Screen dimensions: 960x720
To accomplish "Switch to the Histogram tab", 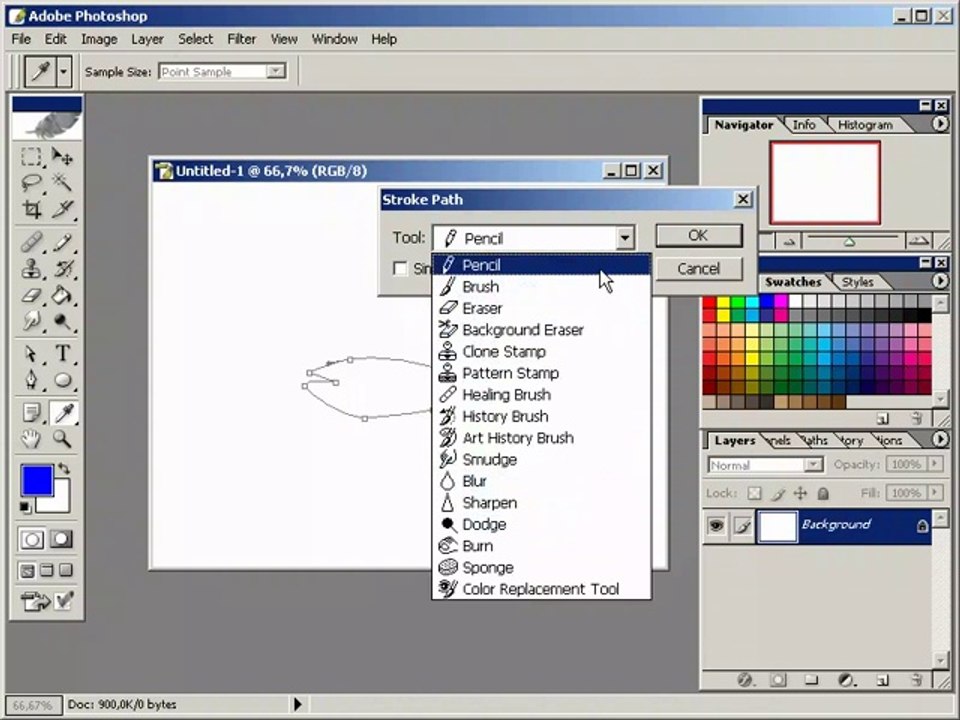I will (864, 125).
